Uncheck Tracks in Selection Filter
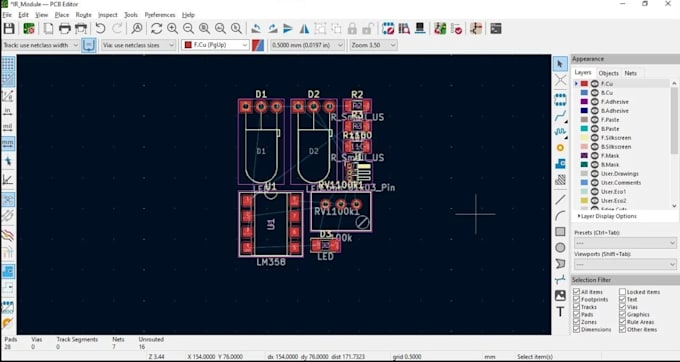Image resolution: width=680 pixels, height=362 pixels. [576, 307]
